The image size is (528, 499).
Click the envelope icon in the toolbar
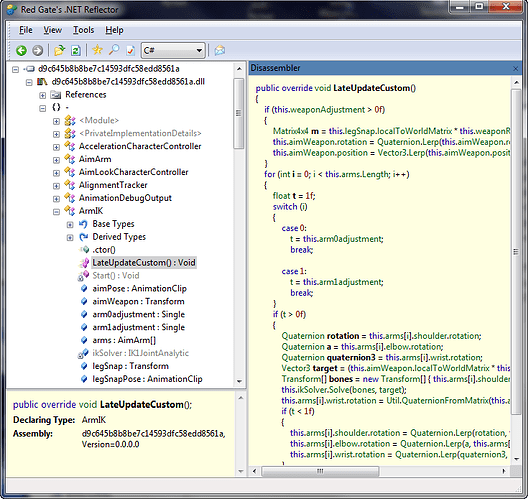coord(220,51)
